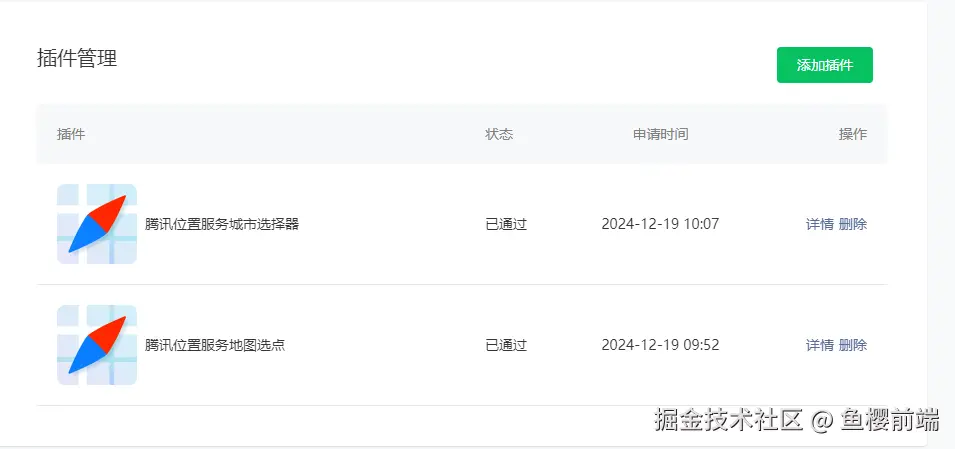Click 已通过 status of 城市选择器 row
The height and width of the screenshot is (449, 955).
[x=506, y=224]
